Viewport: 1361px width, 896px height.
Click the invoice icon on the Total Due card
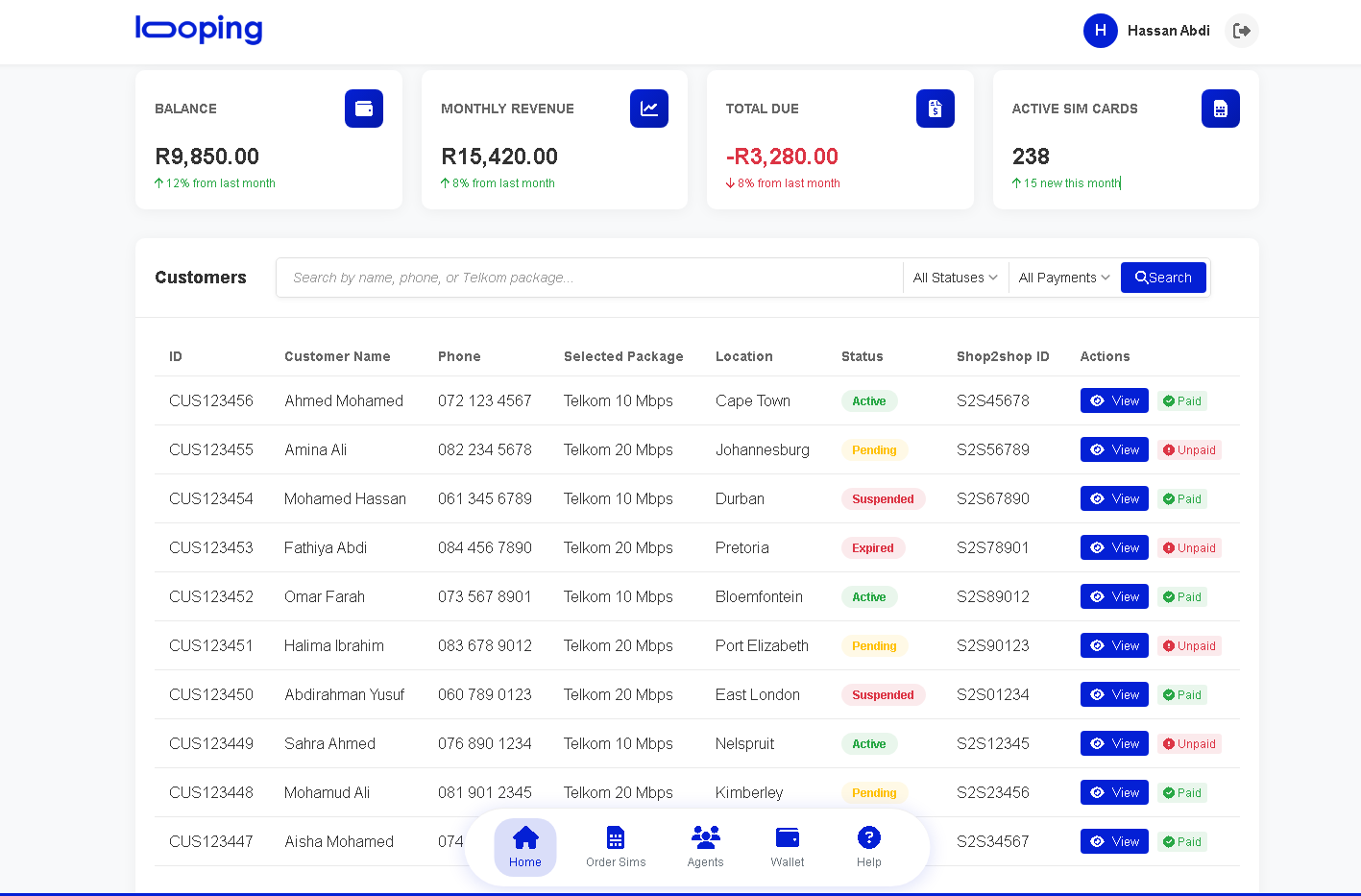935,108
